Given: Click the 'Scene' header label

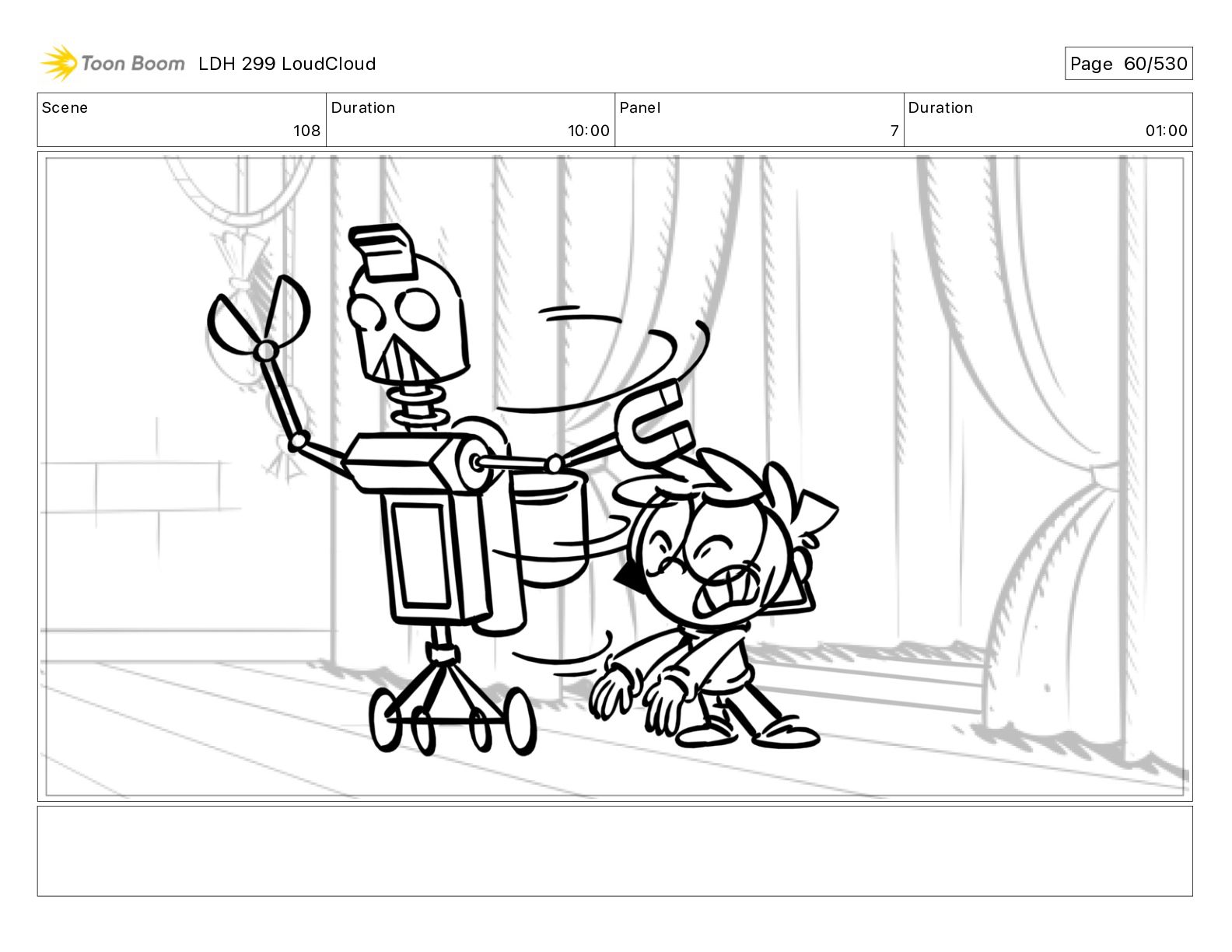Looking at the screenshot, I should pos(65,108).
